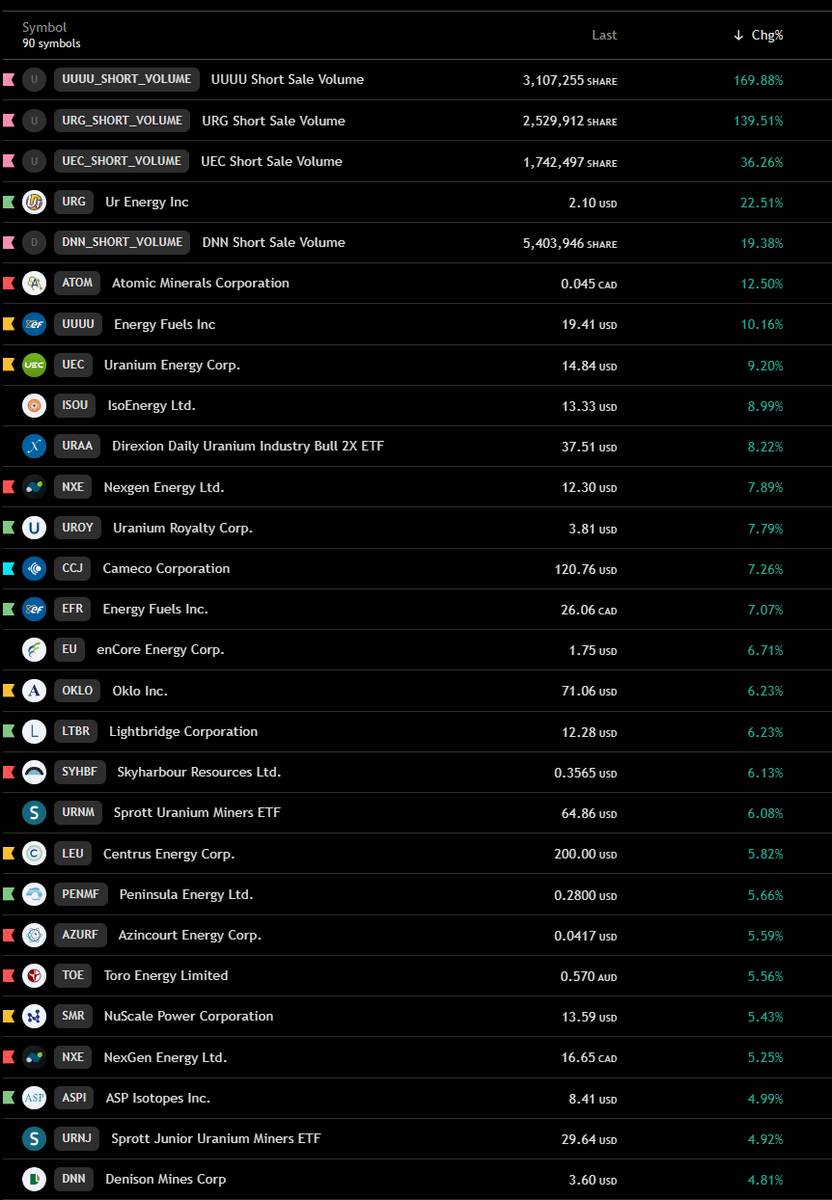Click the Direxion URAA ETF logo

(34, 446)
